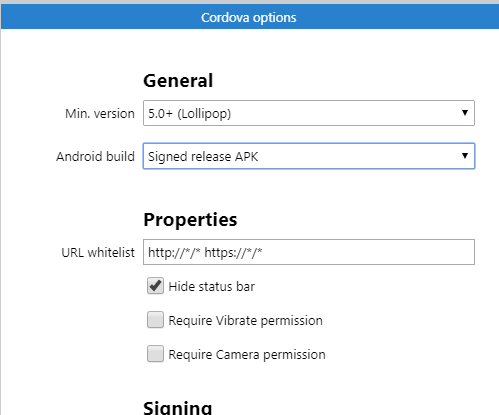Enable Require Vibrate permission checkbox
Screen dimensions: 499x415
click(x=155, y=320)
